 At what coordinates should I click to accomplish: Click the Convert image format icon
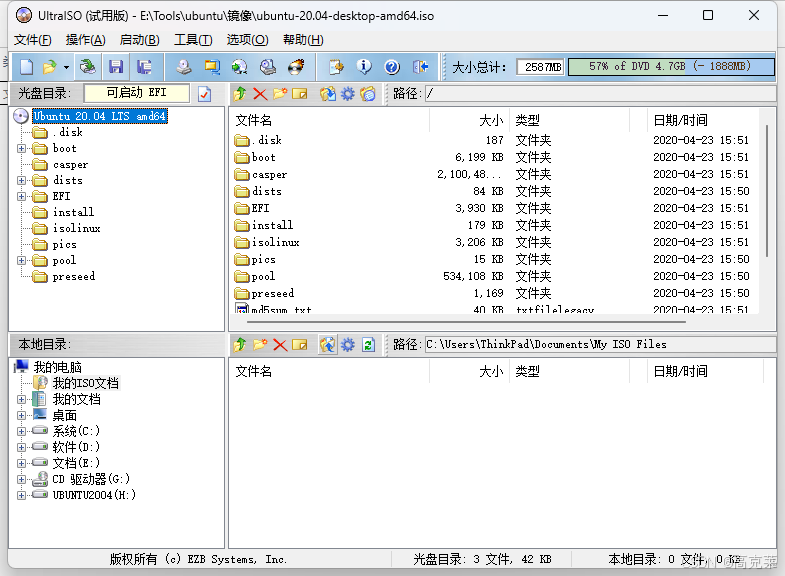(240, 67)
